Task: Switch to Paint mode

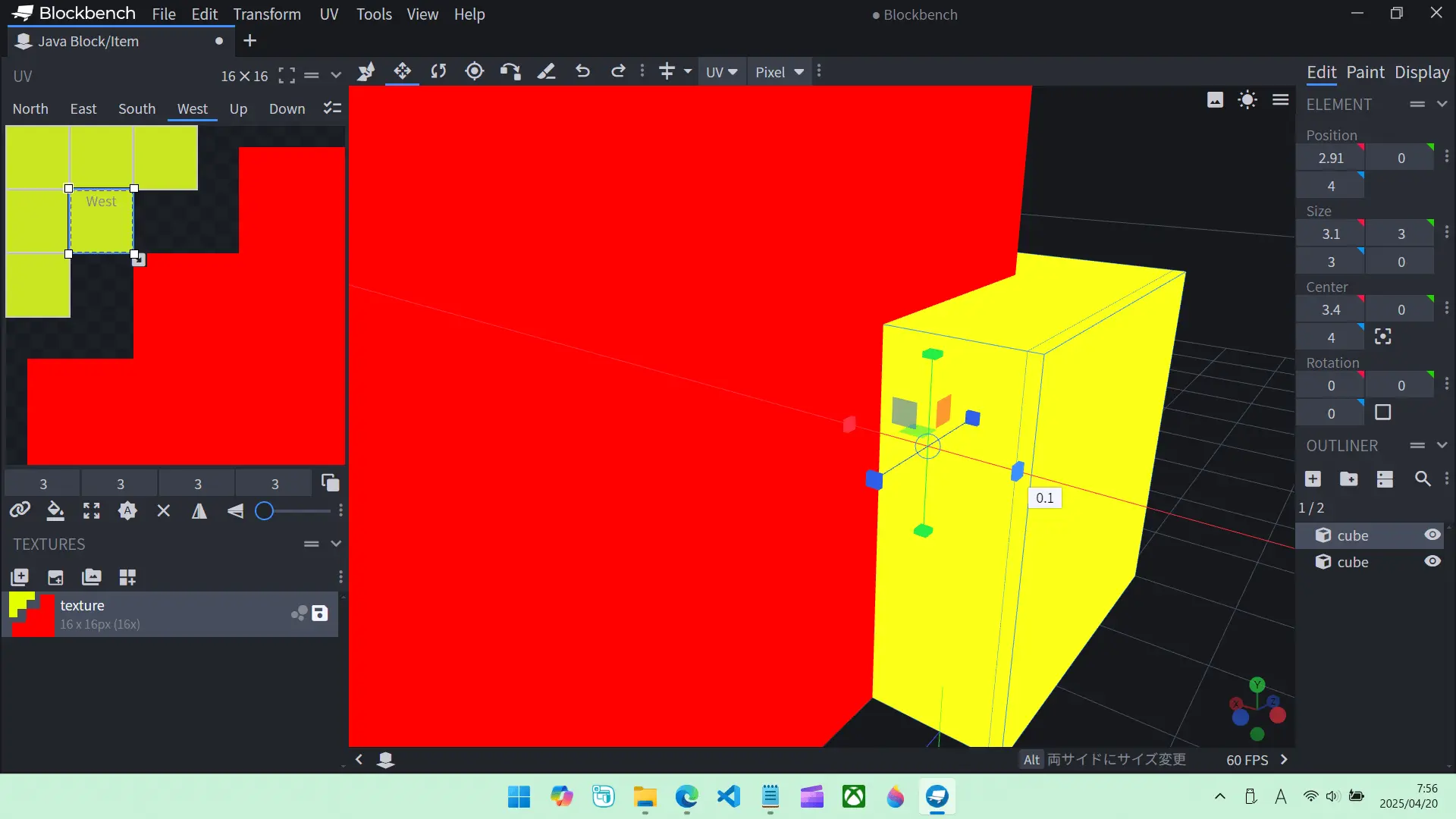Action: point(1365,72)
